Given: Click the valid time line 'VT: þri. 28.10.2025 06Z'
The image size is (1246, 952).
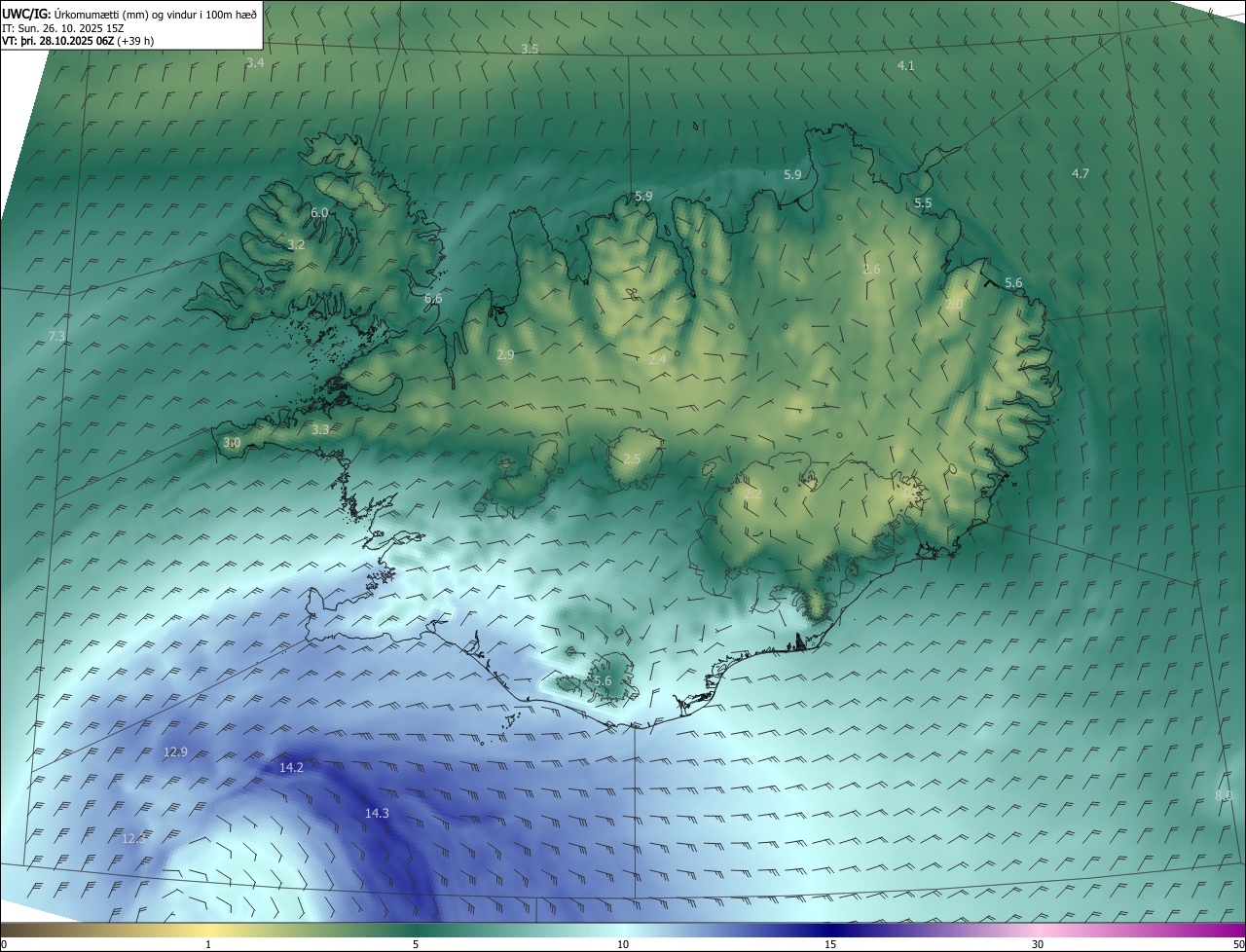Looking at the screenshot, I should (x=77, y=41).
